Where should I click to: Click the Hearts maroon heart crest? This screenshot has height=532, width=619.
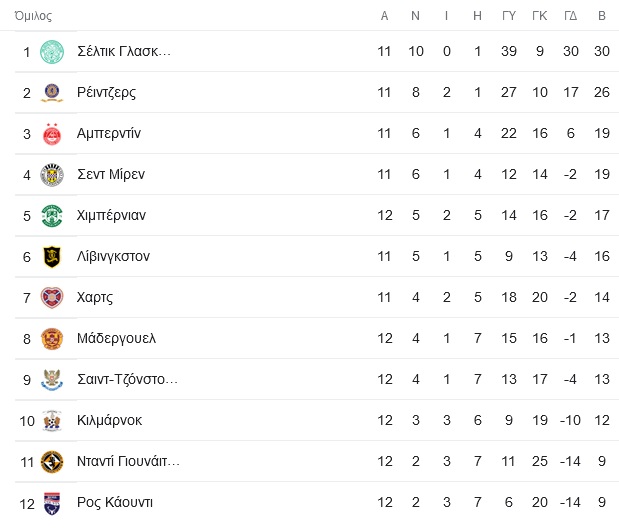[x=52, y=298]
